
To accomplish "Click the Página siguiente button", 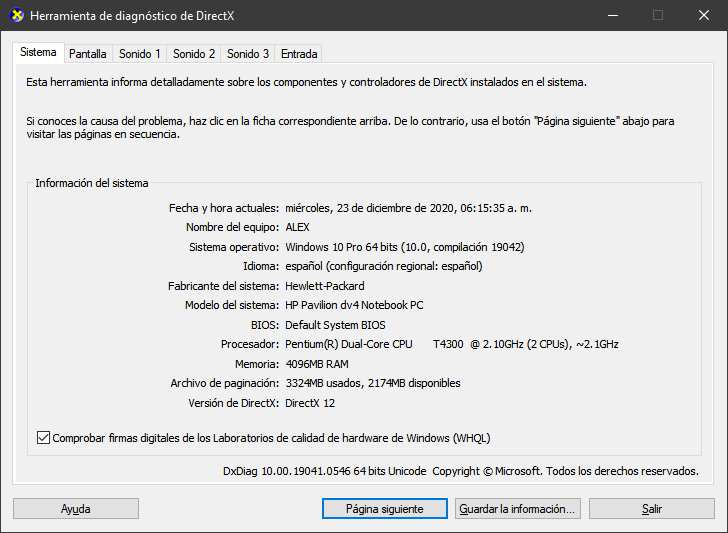I will click(384, 509).
